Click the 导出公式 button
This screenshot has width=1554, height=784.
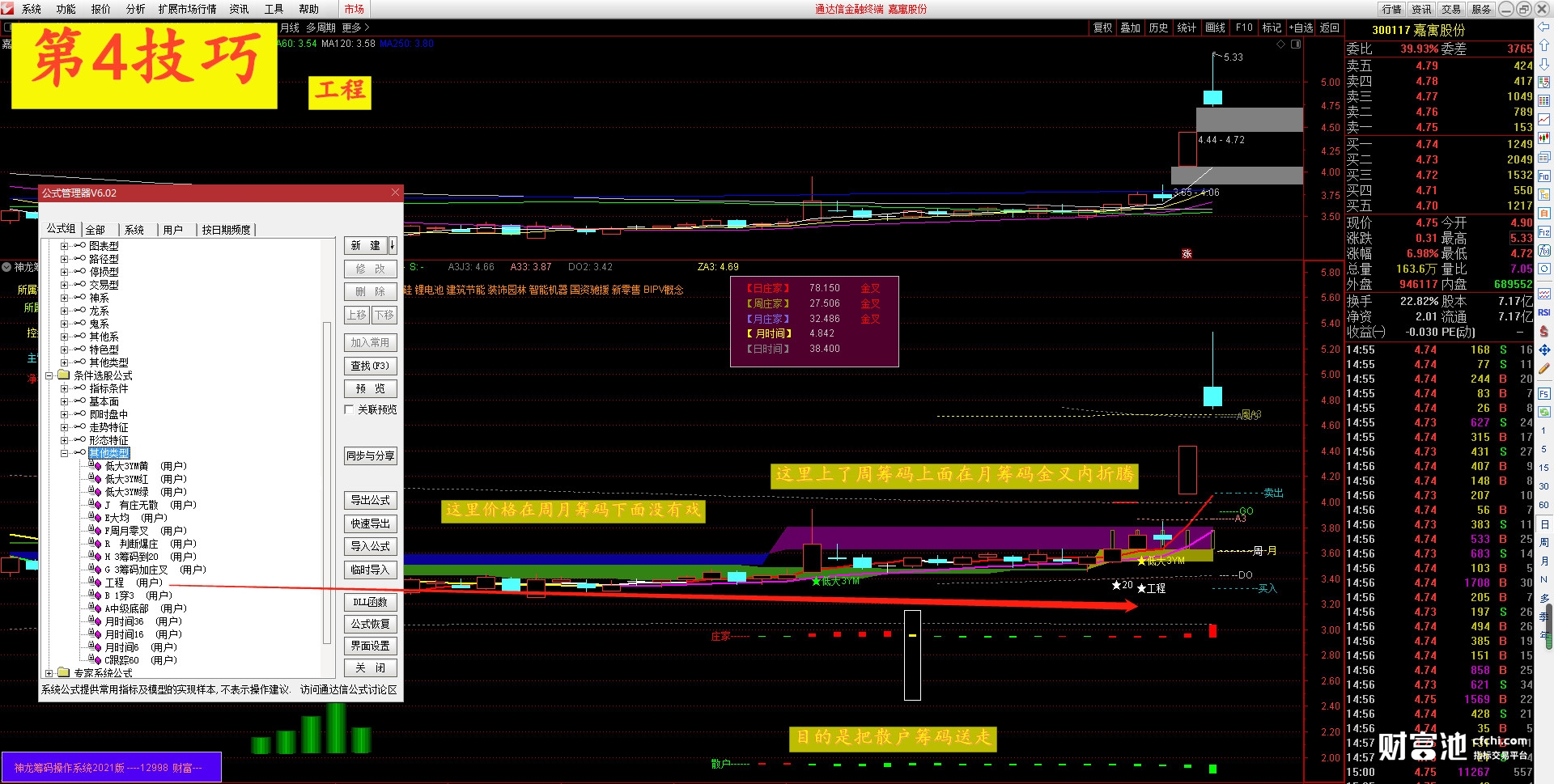(371, 500)
